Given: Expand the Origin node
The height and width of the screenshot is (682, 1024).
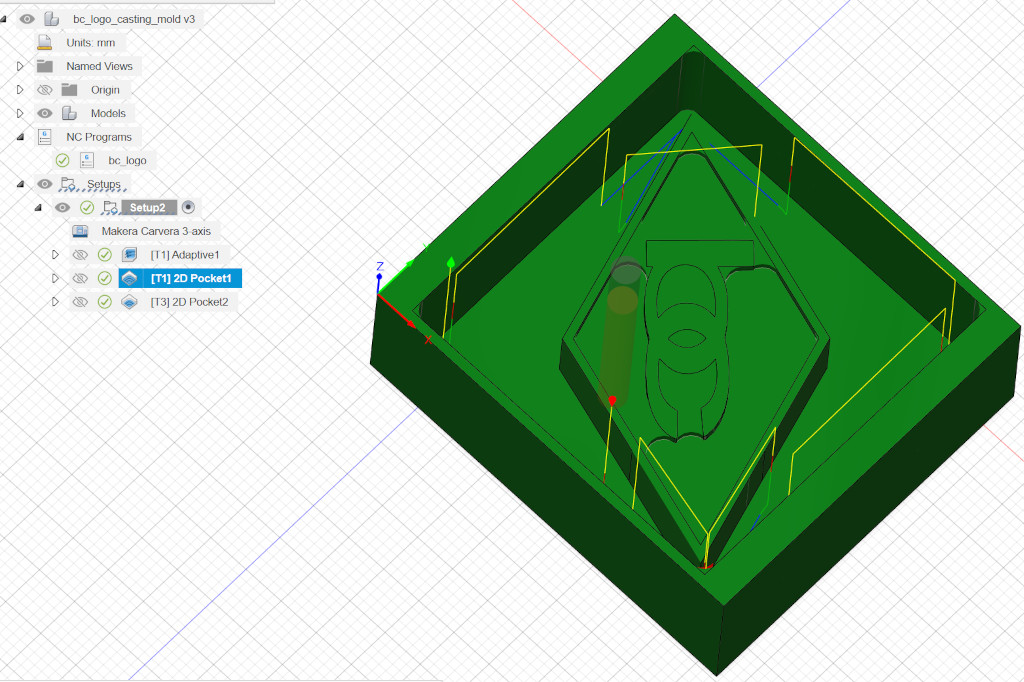Looking at the screenshot, I should [x=20, y=89].
